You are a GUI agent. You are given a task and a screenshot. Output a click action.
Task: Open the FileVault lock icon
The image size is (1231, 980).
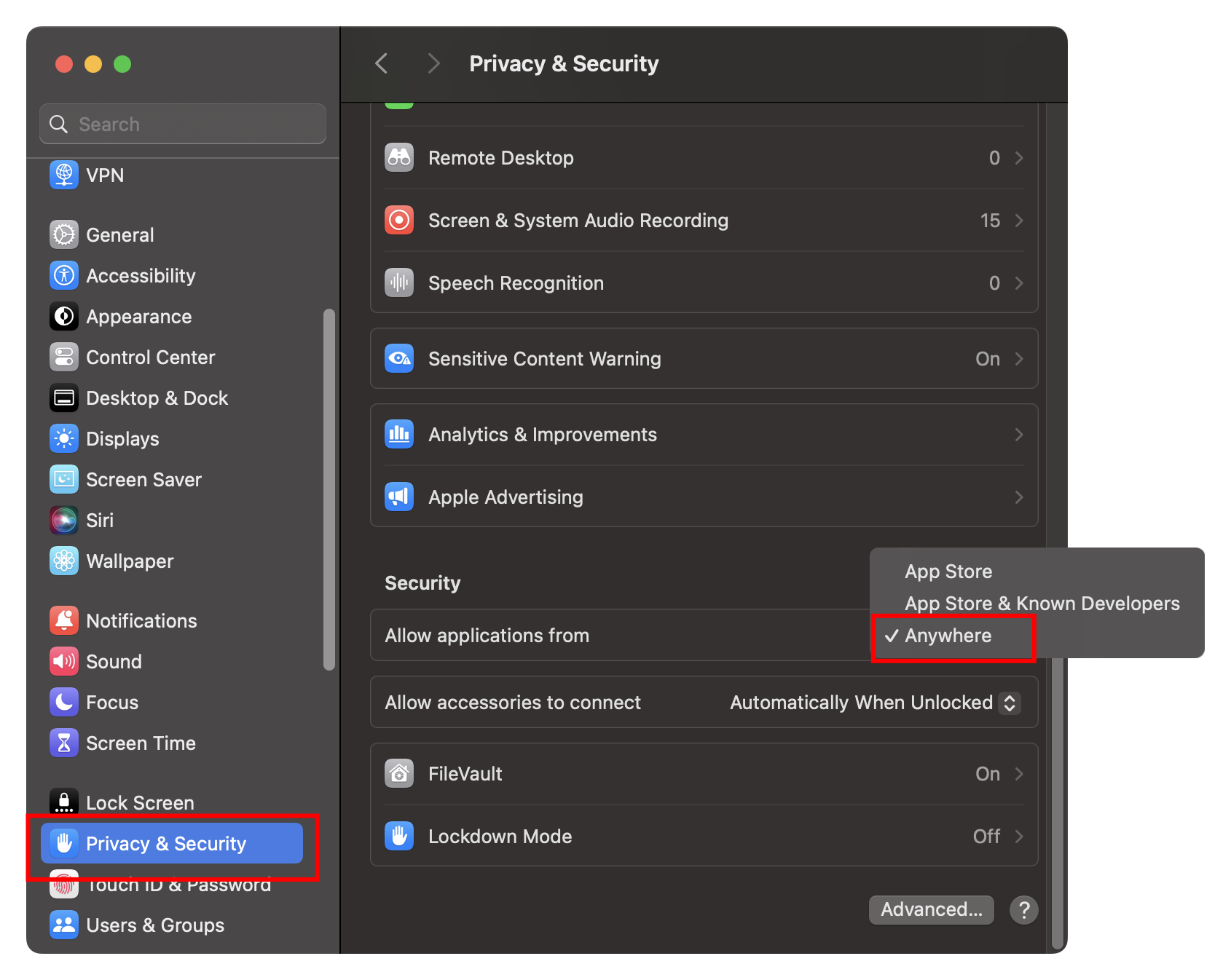tap(398, 773)
